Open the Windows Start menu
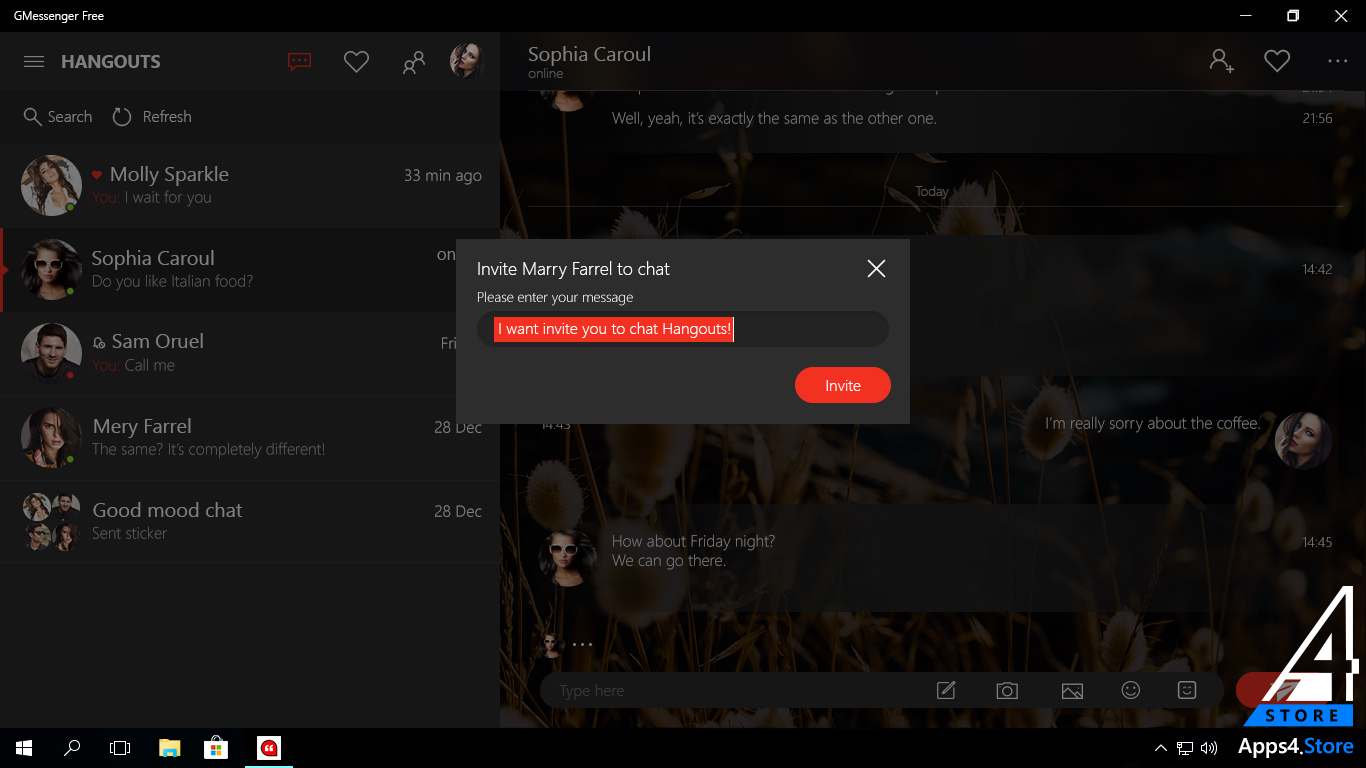The image size is (1366, 768). click(24, 747)
